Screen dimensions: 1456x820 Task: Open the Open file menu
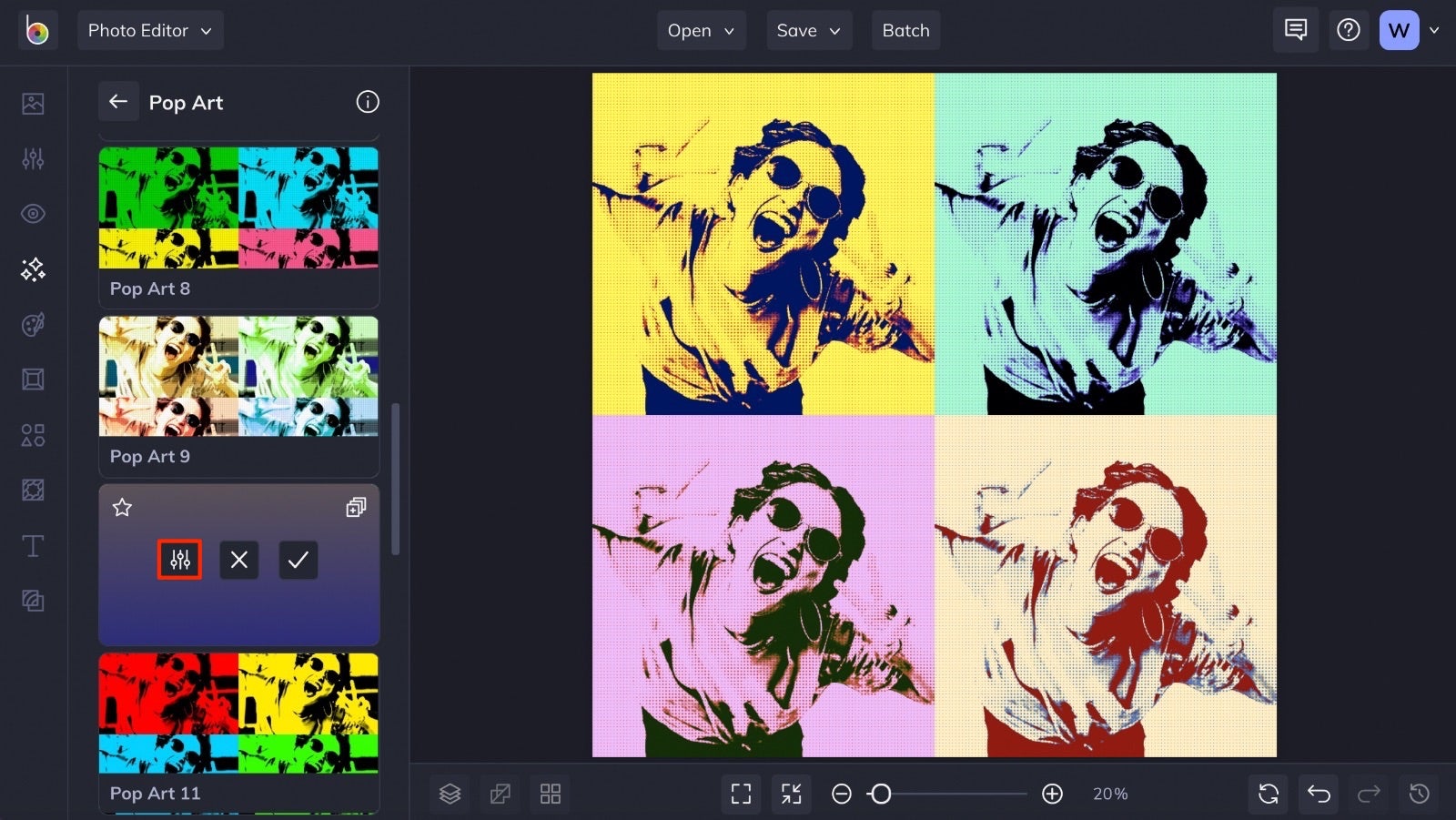[x=701, y=29]
